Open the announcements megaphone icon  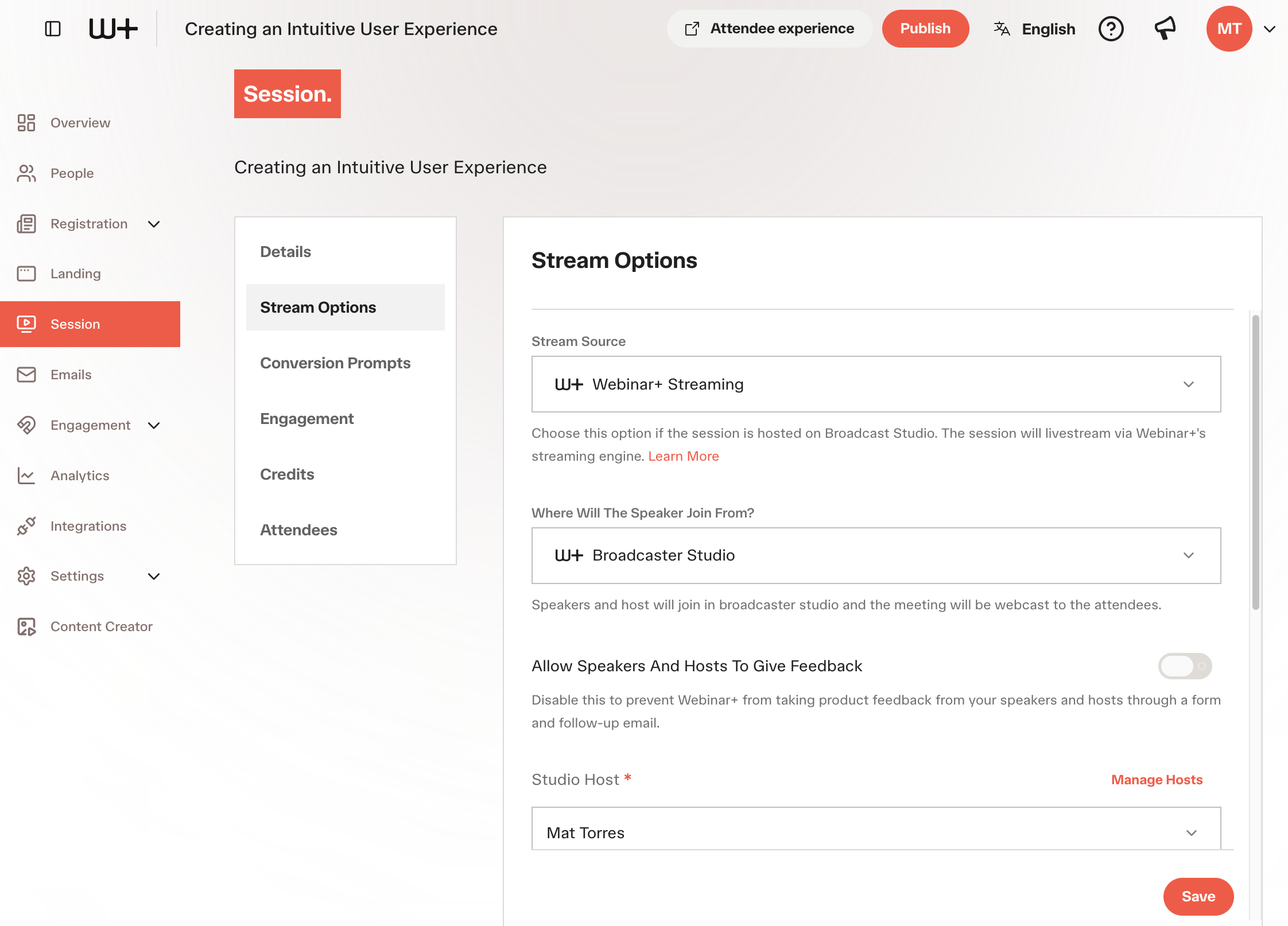pos(1165,29)
